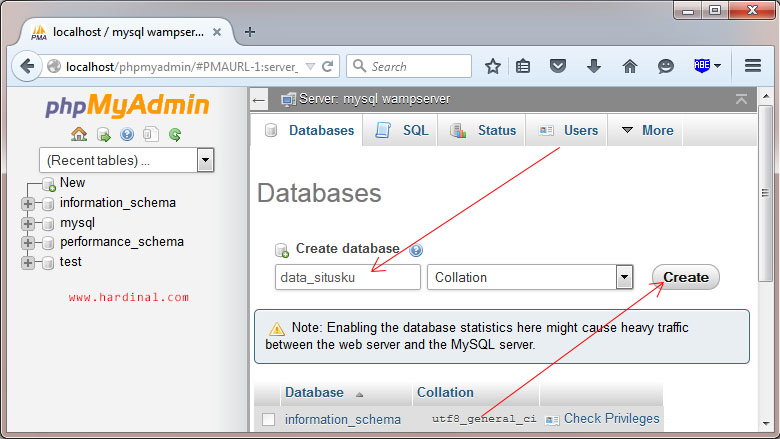Switch to the SQL tab
The image size is (780, 439).
pos(401,130)
